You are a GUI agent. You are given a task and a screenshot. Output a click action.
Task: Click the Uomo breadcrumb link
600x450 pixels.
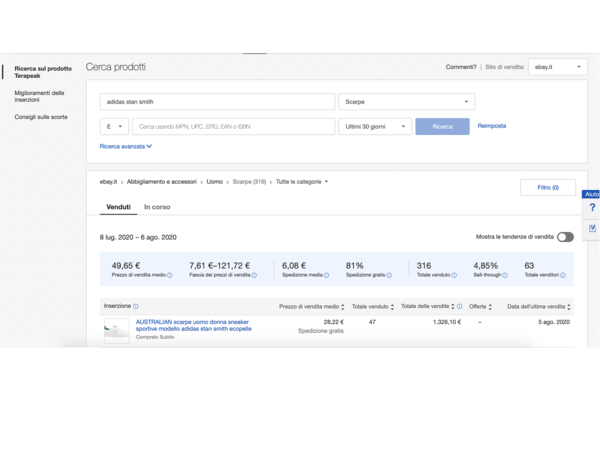[x=214, y=182]
